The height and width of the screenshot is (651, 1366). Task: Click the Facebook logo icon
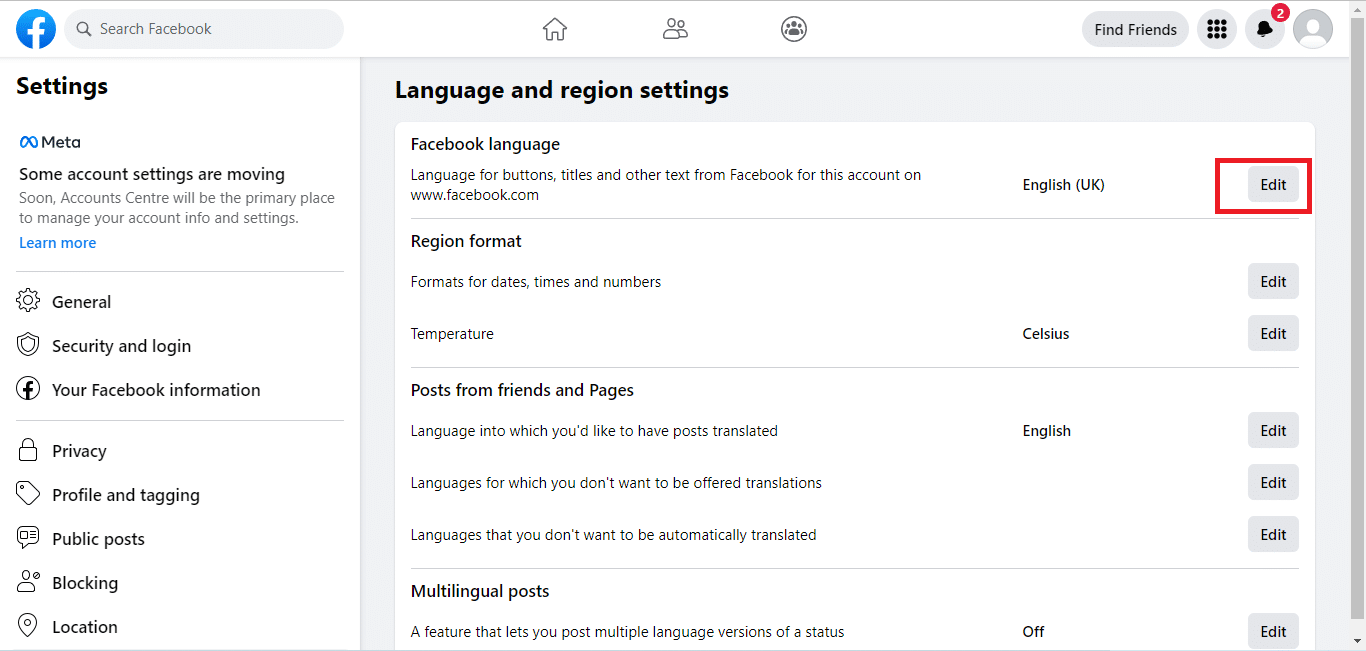click(x=36, y=29)
